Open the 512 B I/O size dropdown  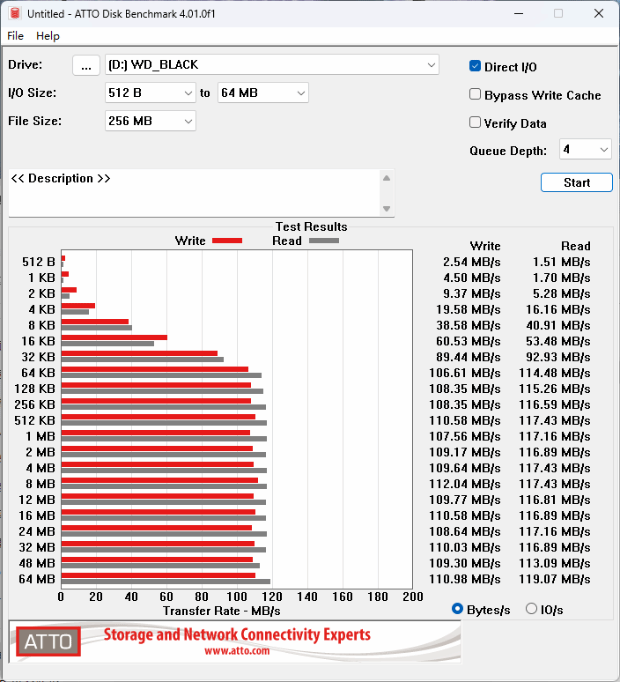click(x=151, y=93)
